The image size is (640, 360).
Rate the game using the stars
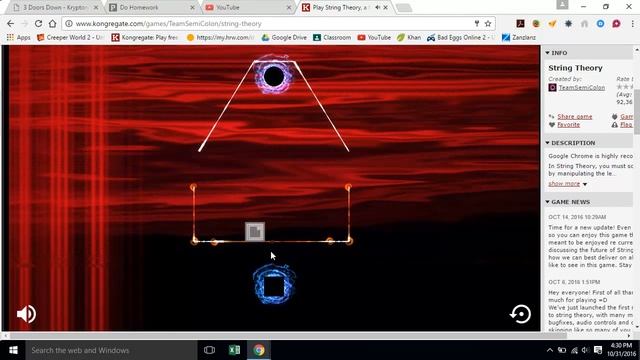(x=624, y=87)
